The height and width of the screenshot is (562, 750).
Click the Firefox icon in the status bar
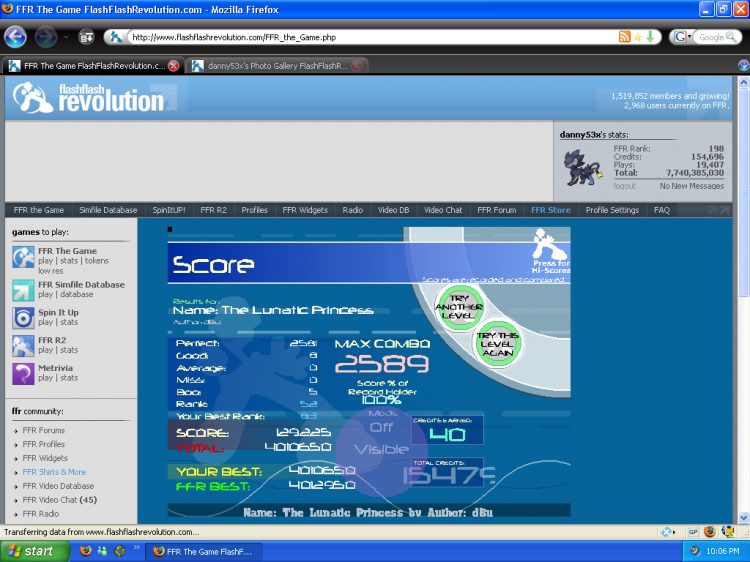point(710,531)
